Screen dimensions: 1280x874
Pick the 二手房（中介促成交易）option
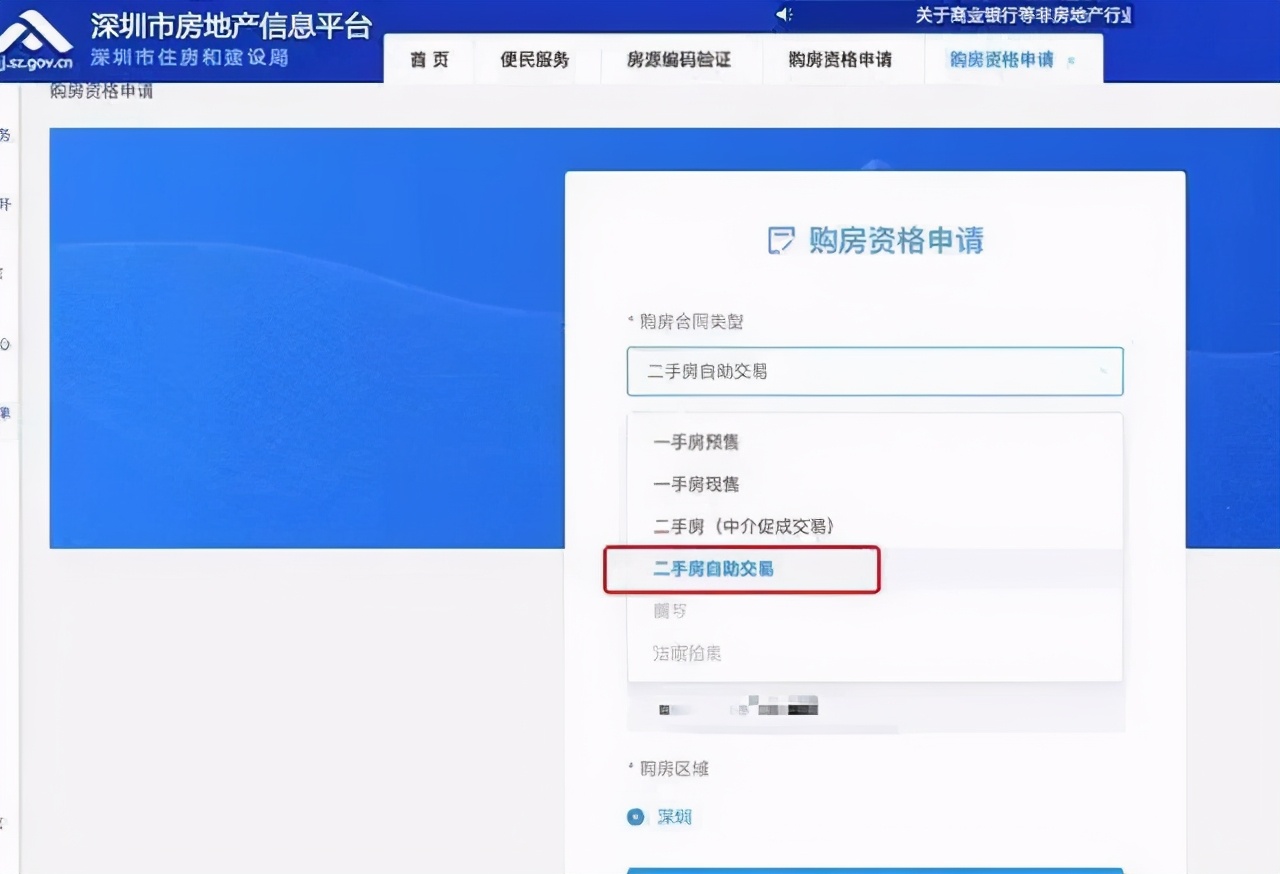pos(875,526)
